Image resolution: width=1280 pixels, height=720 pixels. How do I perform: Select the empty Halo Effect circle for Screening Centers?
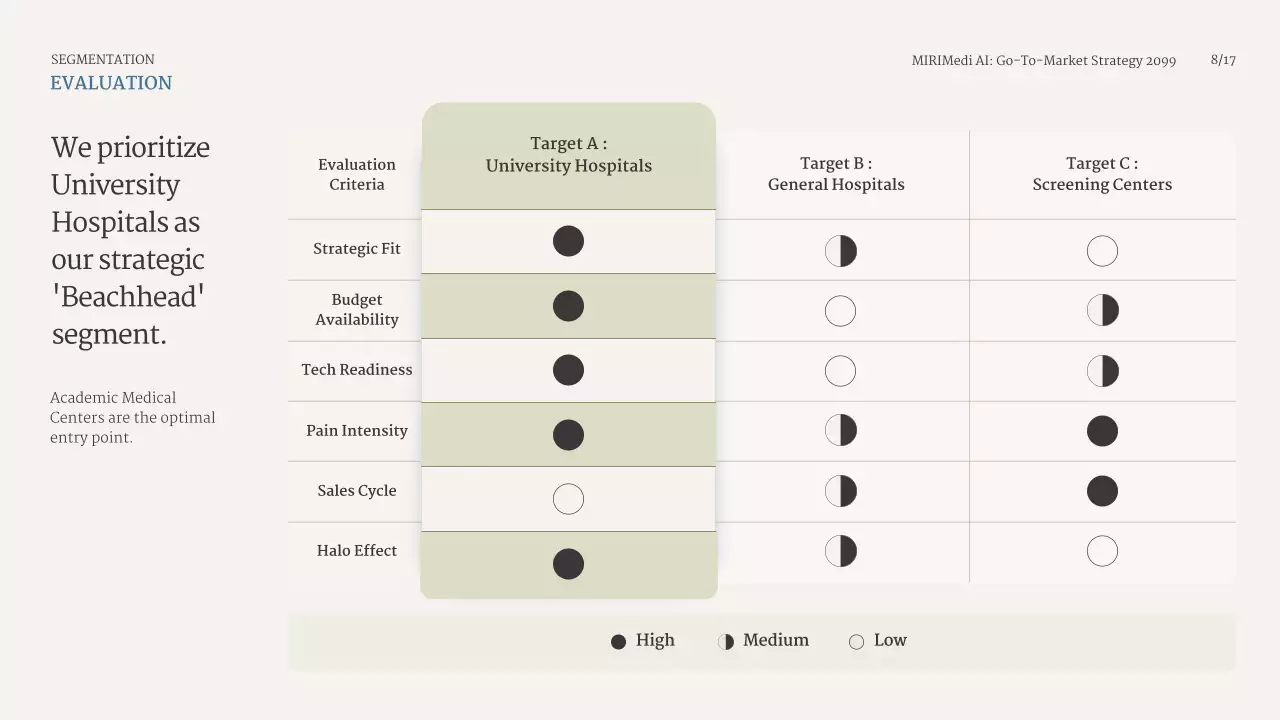1102,551
